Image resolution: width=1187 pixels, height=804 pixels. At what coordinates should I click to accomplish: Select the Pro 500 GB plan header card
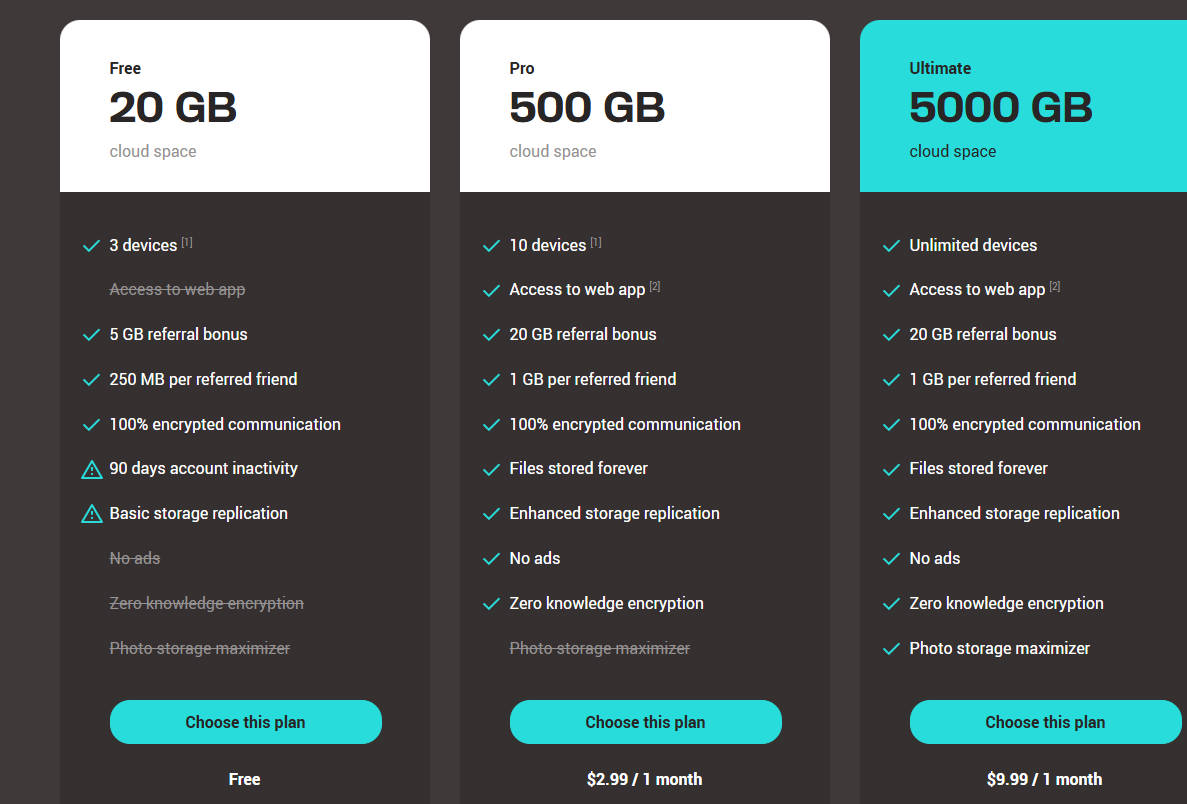[x=644, y=106]
